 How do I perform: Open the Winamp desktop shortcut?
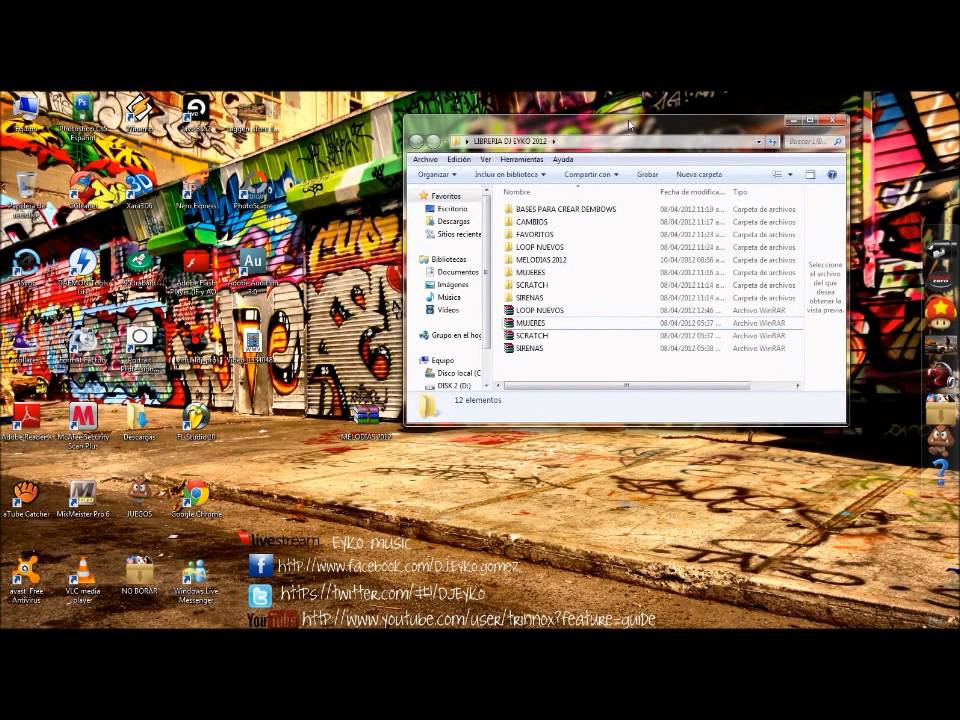point(140,114)
